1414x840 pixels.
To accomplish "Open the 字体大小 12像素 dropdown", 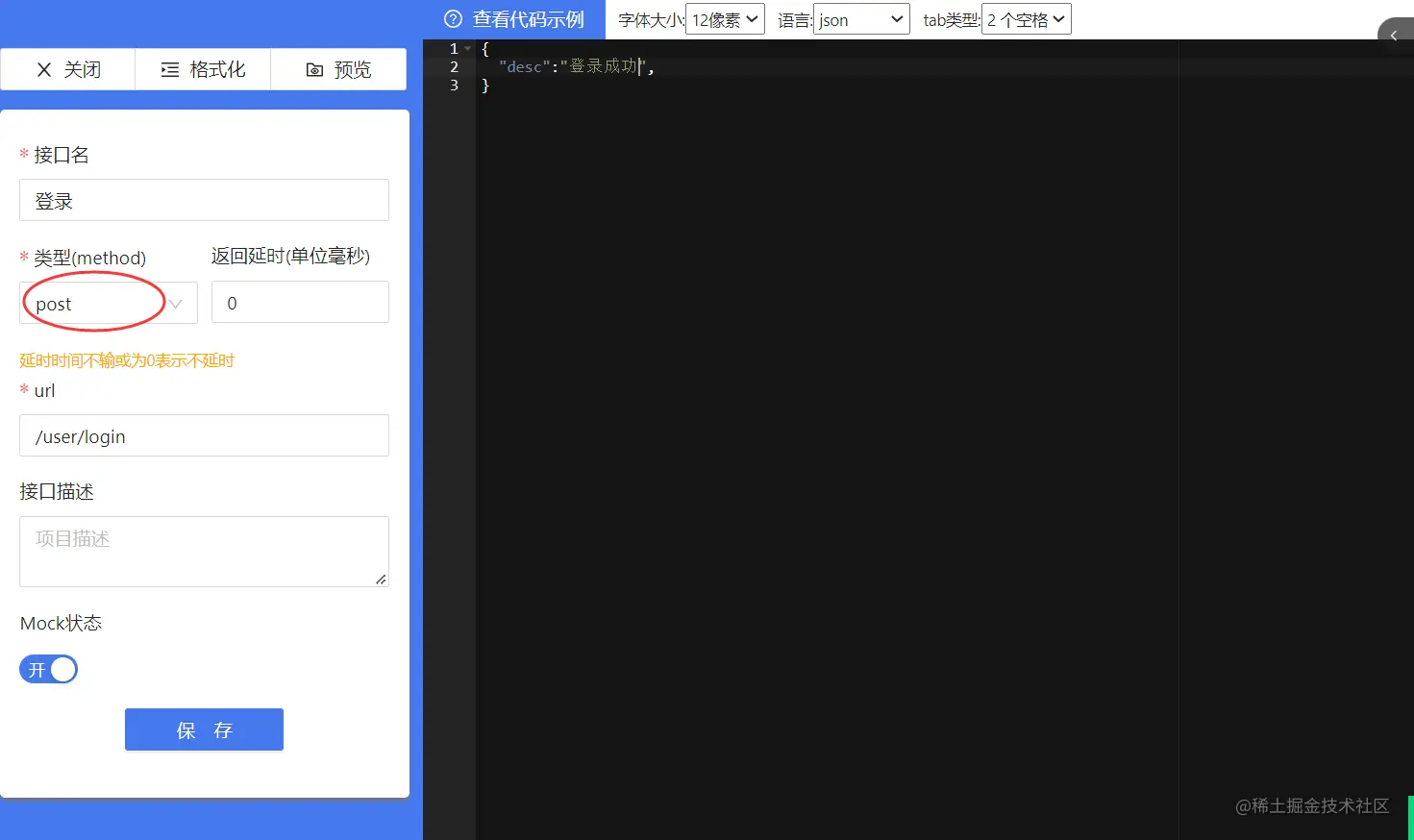I will 725,19.
